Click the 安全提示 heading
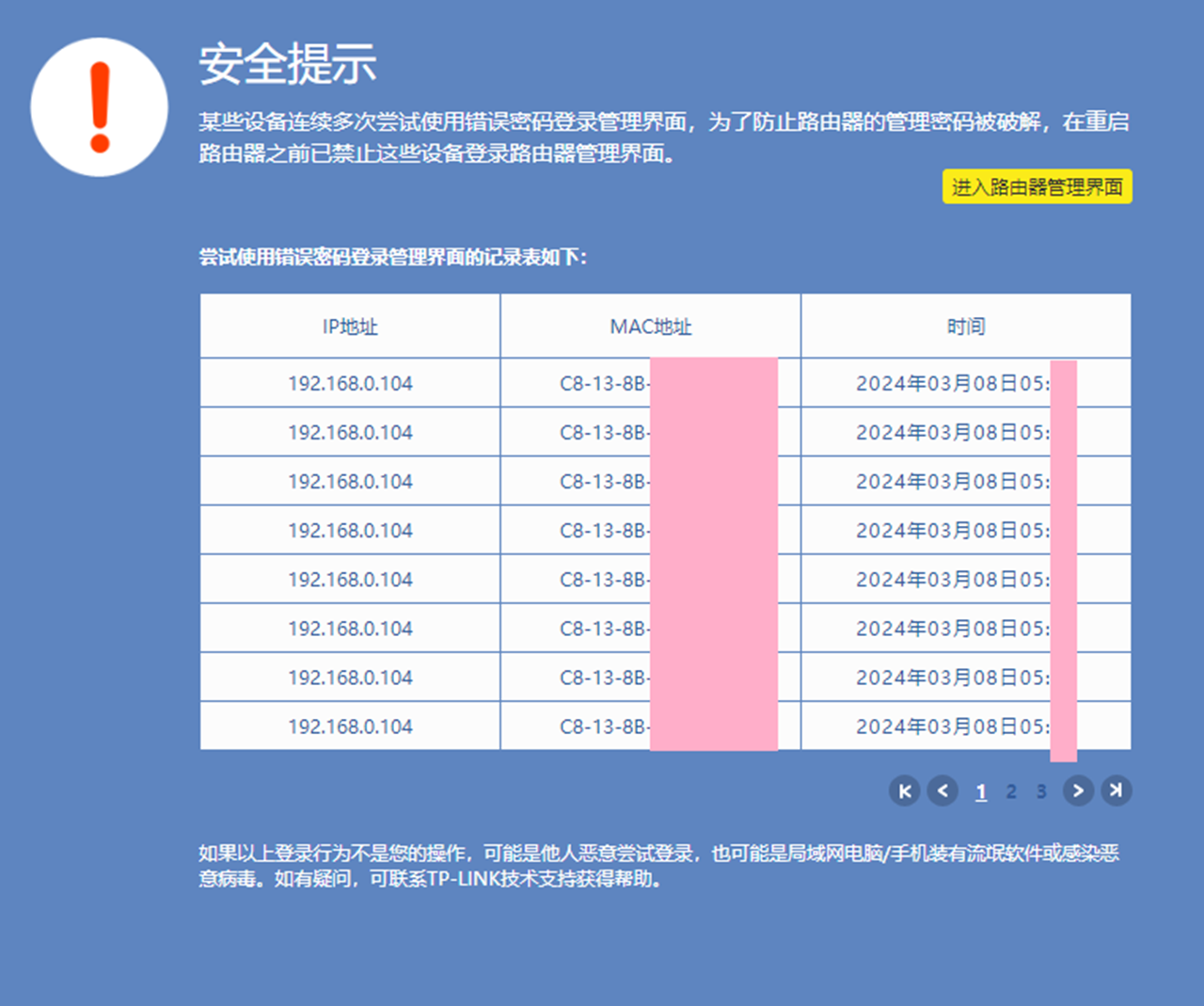The width and height of the screenshot is (1204, 1006). click(288, 64)
